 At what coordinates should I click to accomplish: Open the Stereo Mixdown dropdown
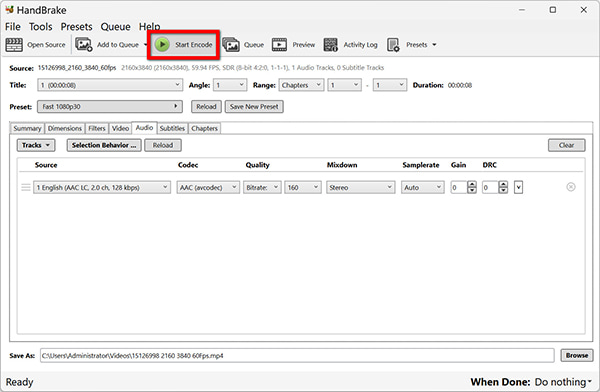[x=360, y=187]
